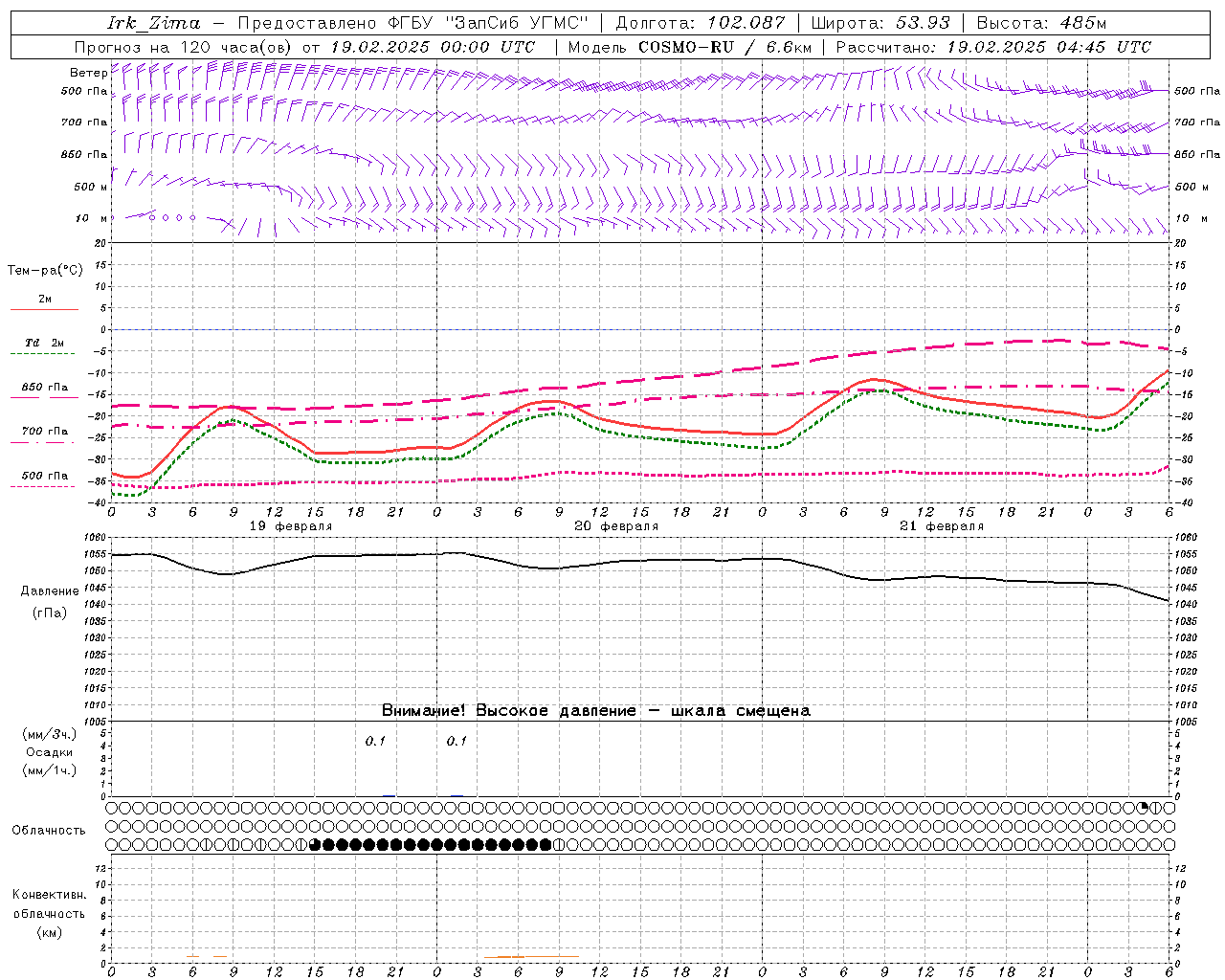Click the 'Давление' pressure panel label

coord(49,591)
